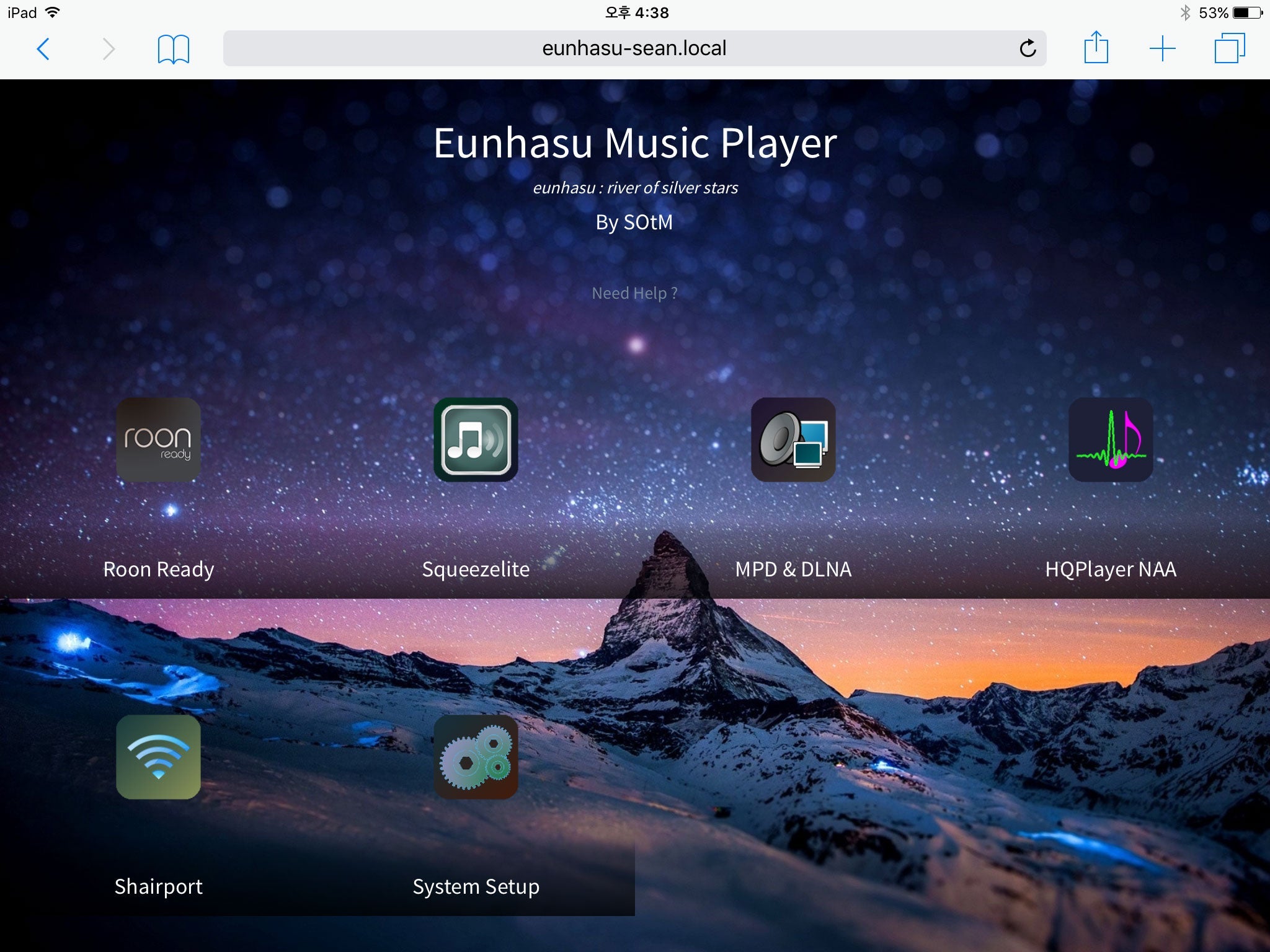Show all open tabs in Safari
The image size is (1270, 952).
click(x=1229, y=48)
